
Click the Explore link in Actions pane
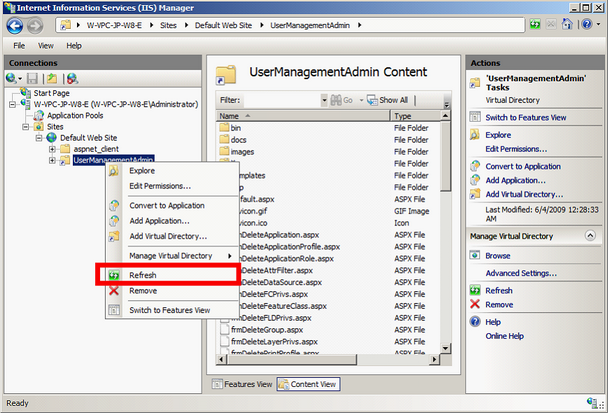[498, 135]
